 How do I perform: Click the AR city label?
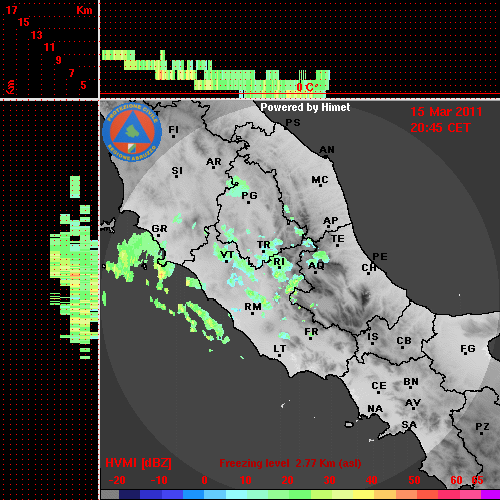click(x=214, y=162)
